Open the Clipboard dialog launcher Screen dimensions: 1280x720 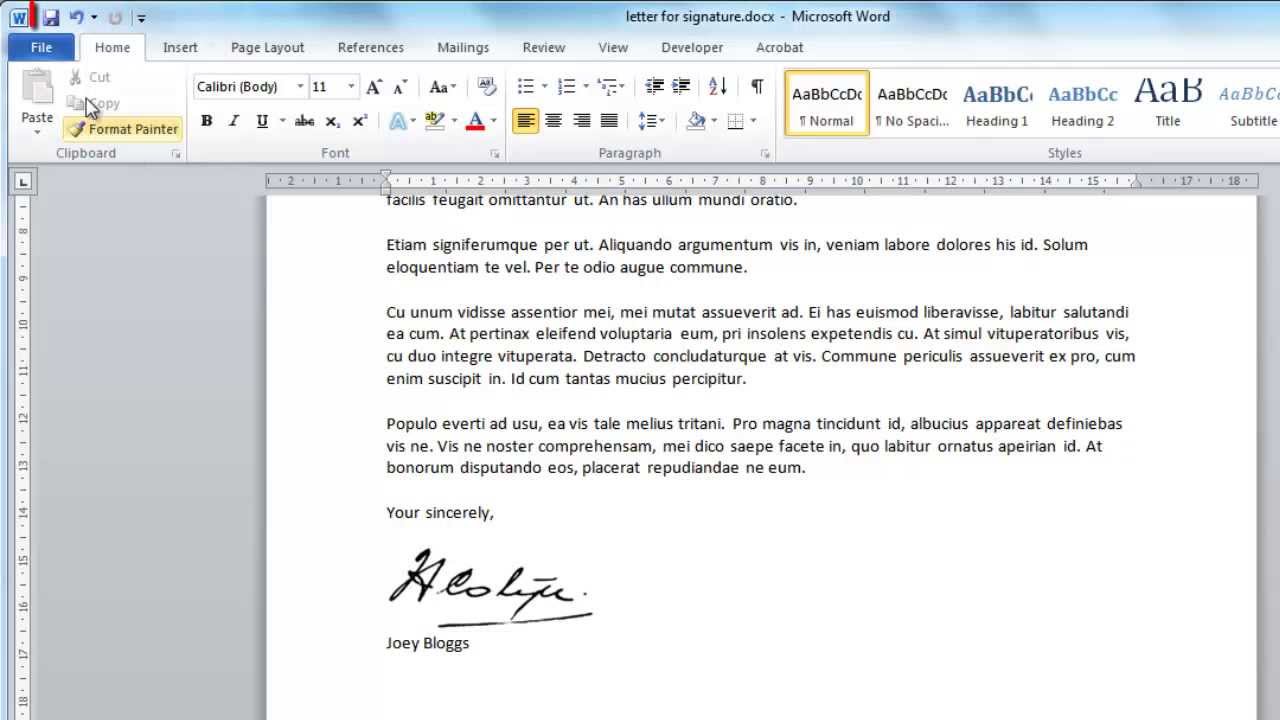(x=175, y=153)
